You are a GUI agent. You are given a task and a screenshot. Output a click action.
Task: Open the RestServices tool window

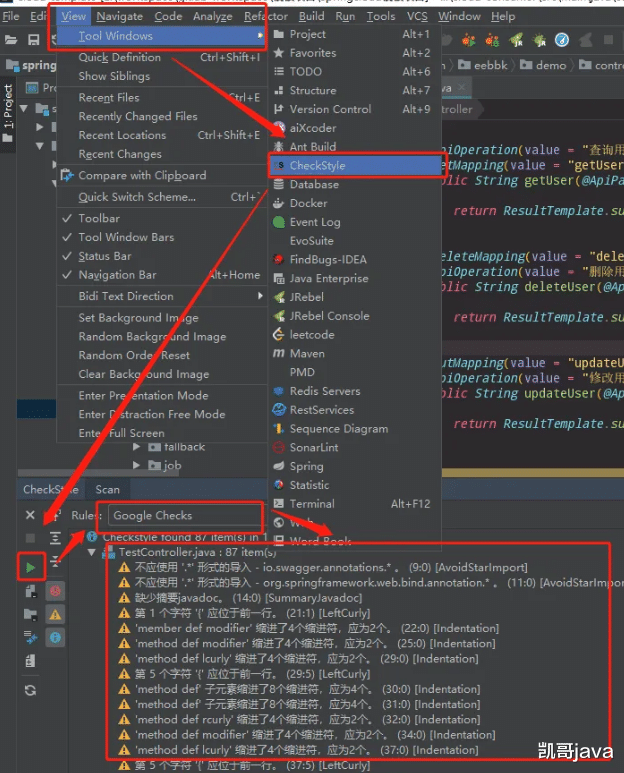(x=354, y=410)
